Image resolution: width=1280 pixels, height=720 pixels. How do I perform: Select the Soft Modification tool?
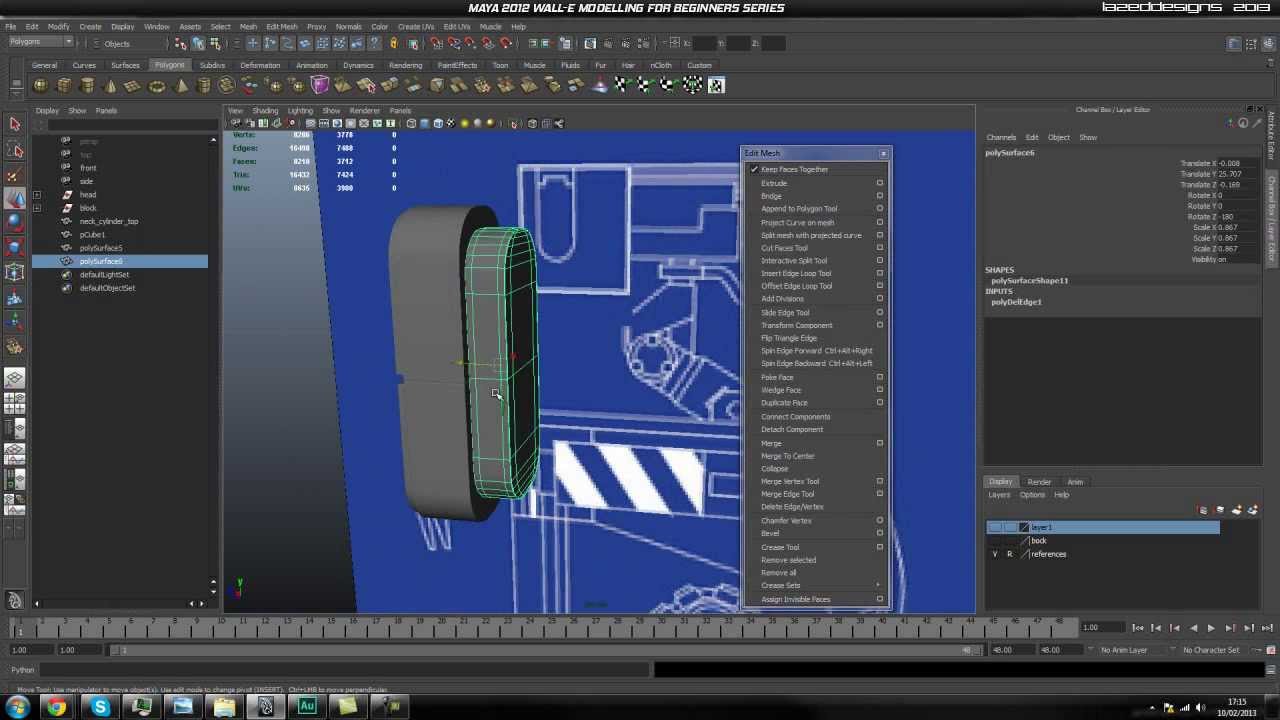[x=15, y=298]
